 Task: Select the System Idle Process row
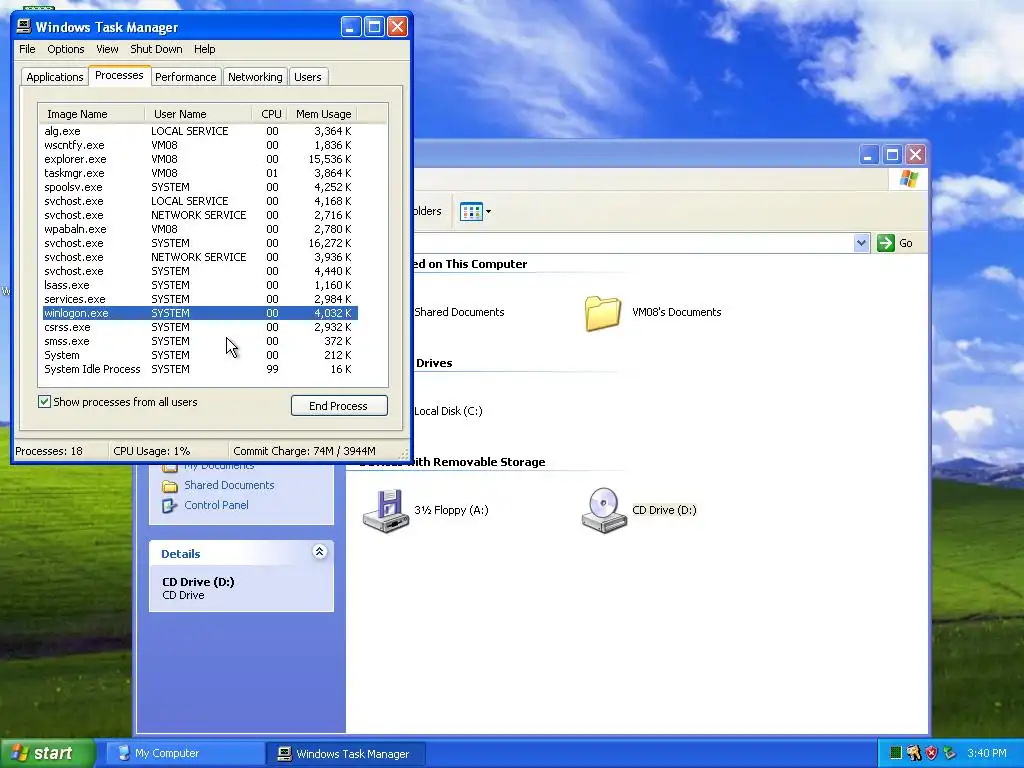pyautogui.click(x=200, y=370)
